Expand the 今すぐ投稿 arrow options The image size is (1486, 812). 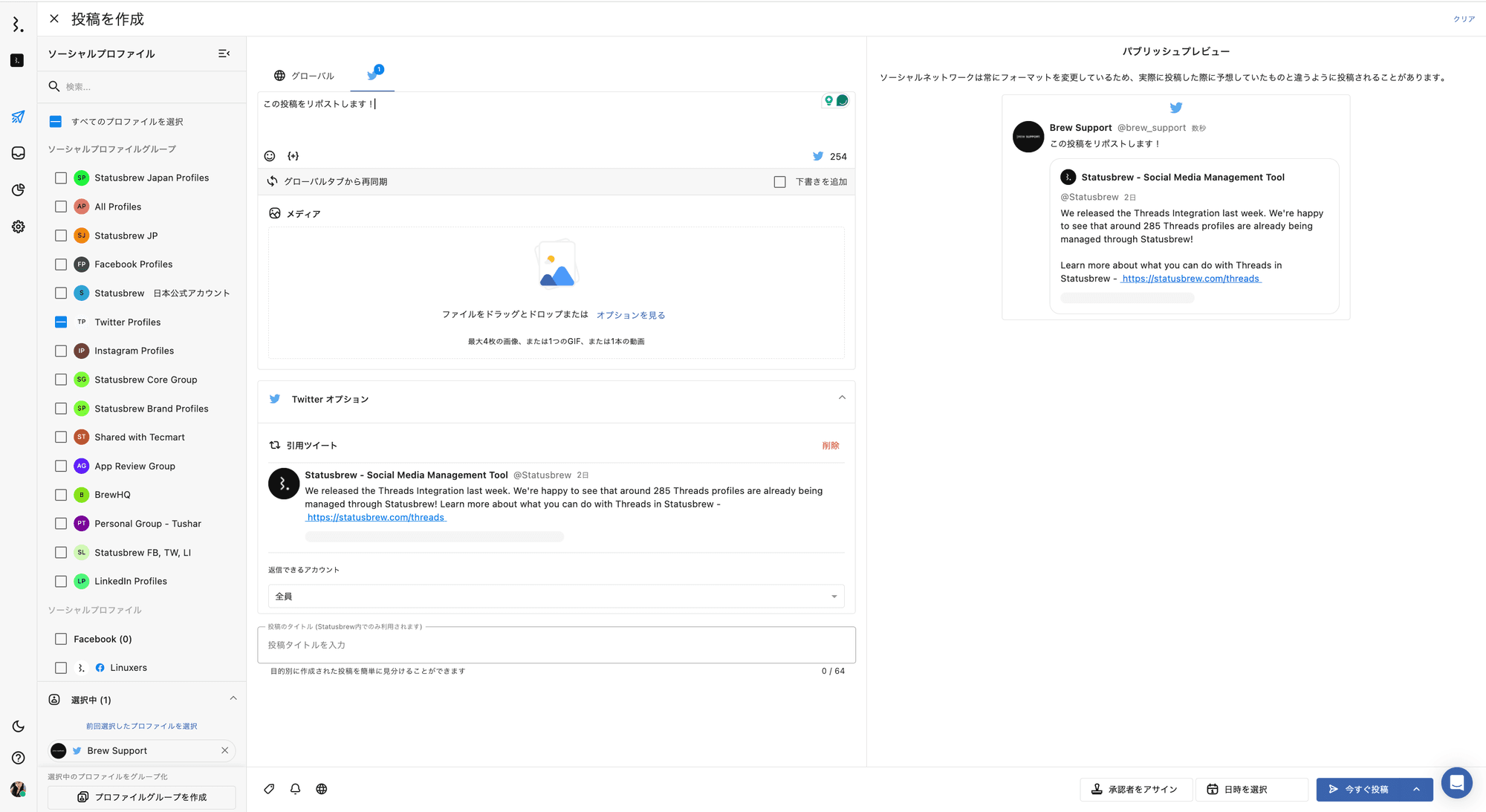click(x=1417, y=789)
